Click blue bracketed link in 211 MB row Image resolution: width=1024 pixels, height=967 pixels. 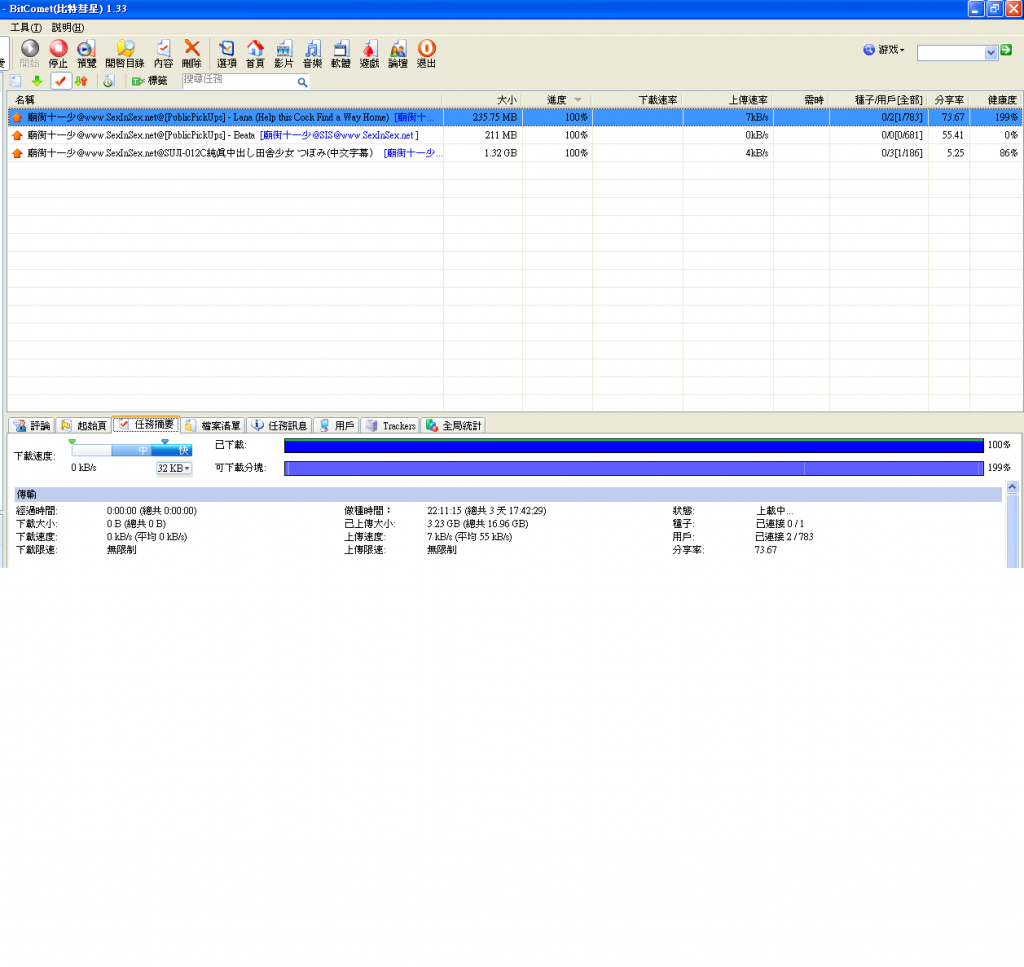(x=339, y=135)
